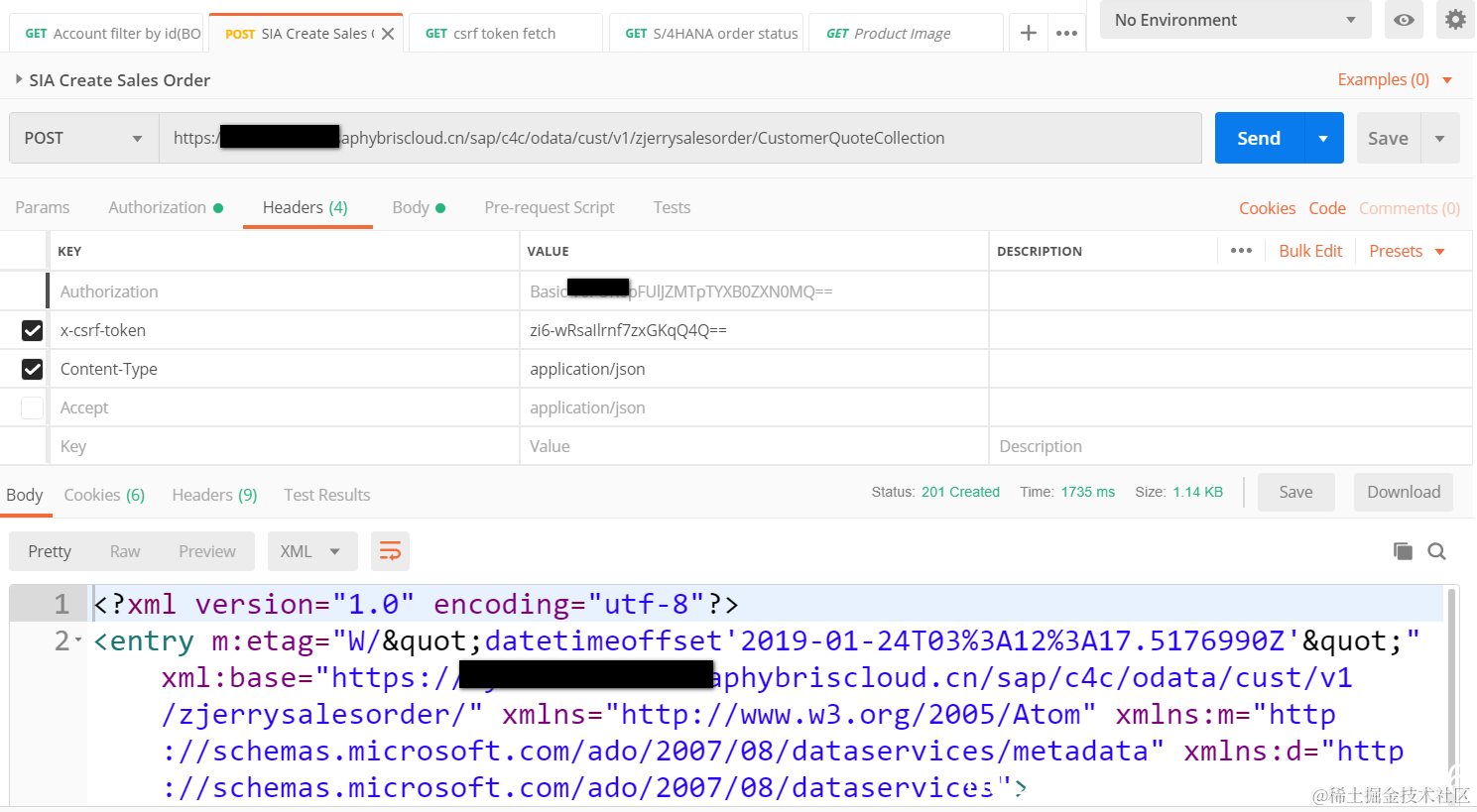Click the empty Key input field
This screenshot has height=812, width=1477.
click(x=285, y=446)
